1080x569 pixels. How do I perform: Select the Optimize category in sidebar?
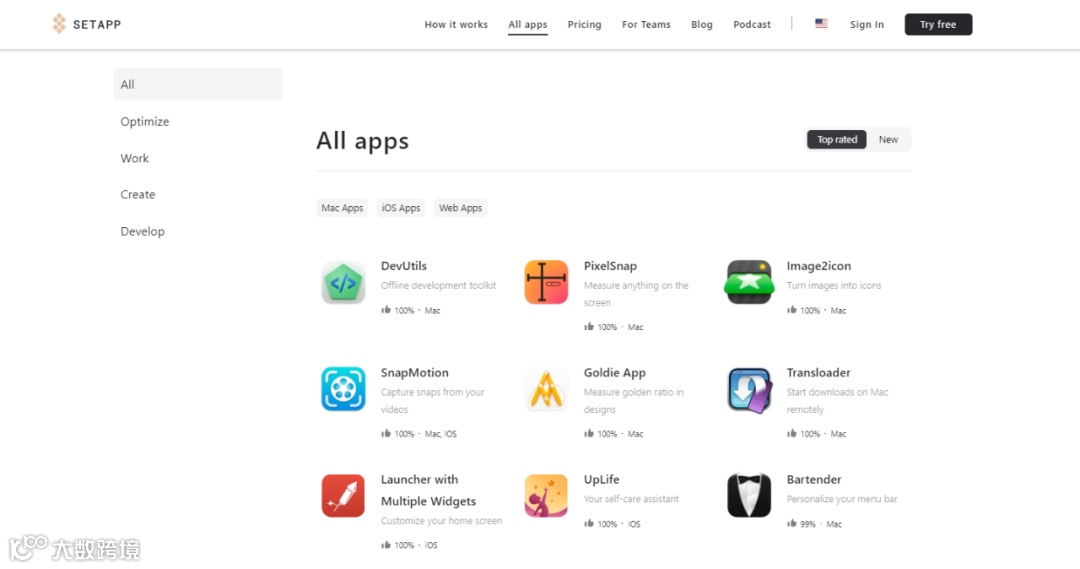point(145,121)
